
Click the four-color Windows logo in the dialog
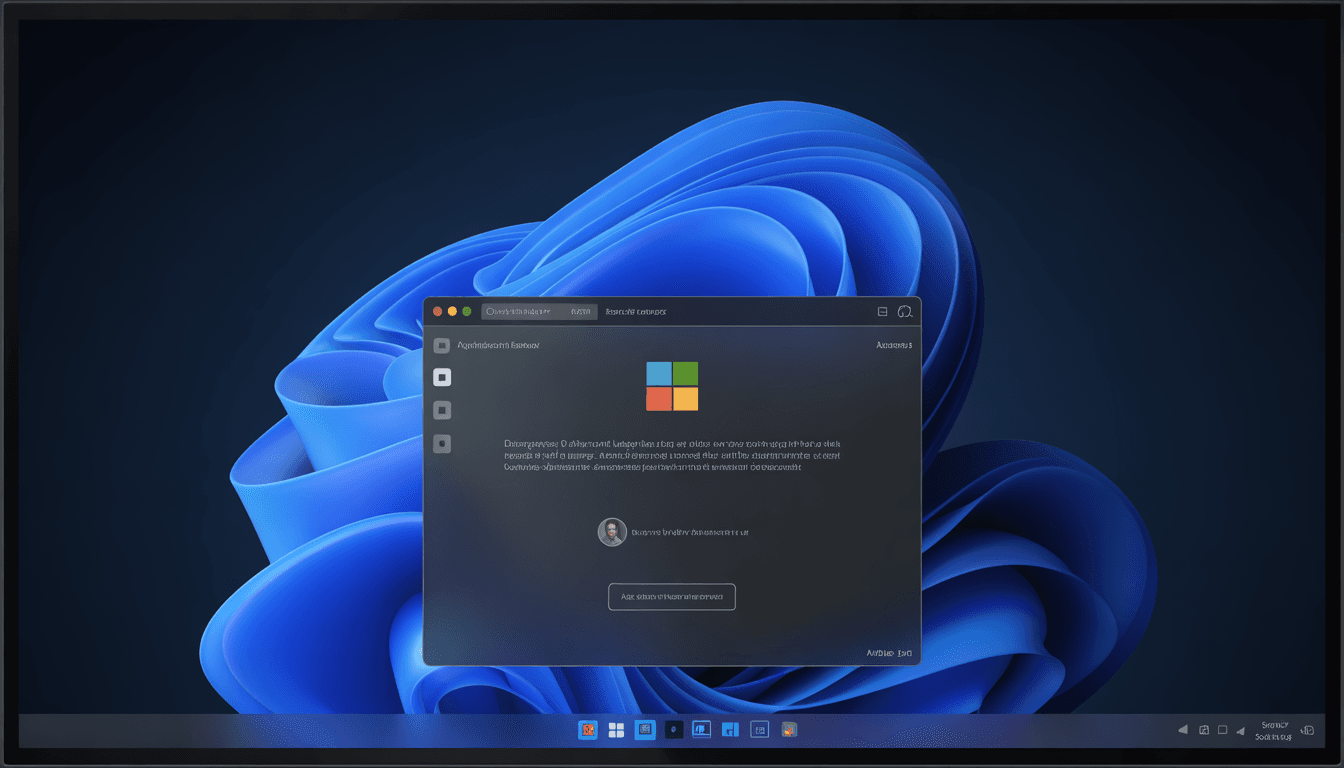click(672, 386)
